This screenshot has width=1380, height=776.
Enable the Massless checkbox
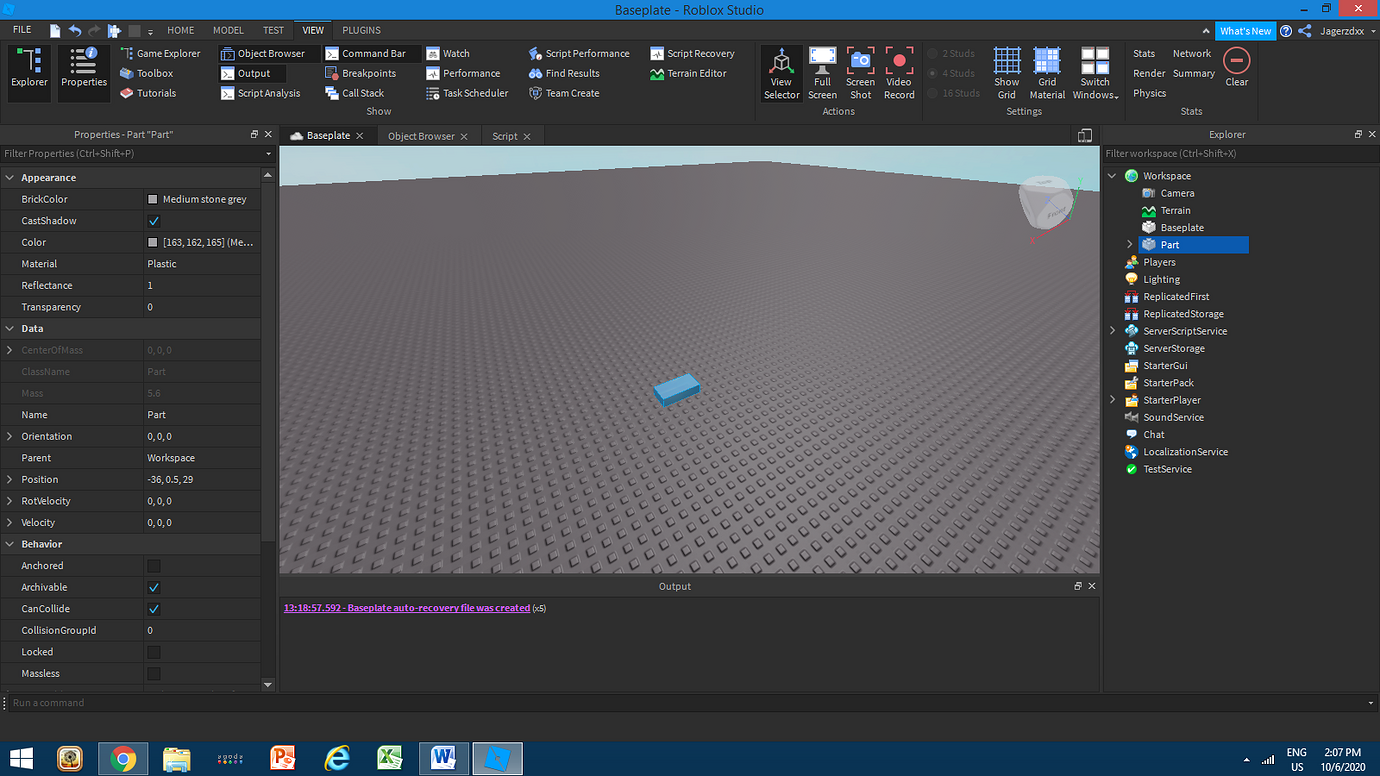(153, 674)
